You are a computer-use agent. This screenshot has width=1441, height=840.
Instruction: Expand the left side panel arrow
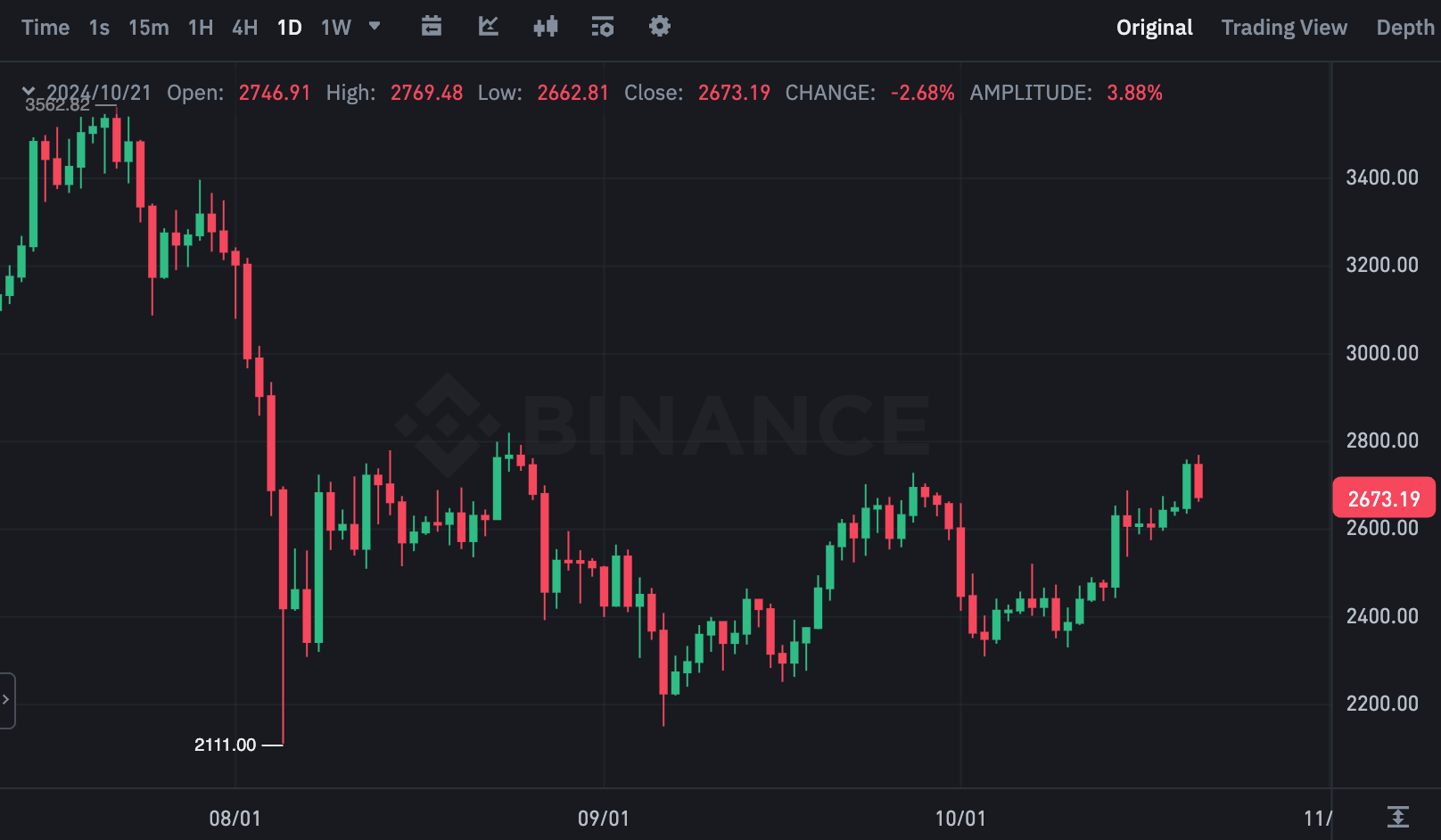click(x=6, y=700)
